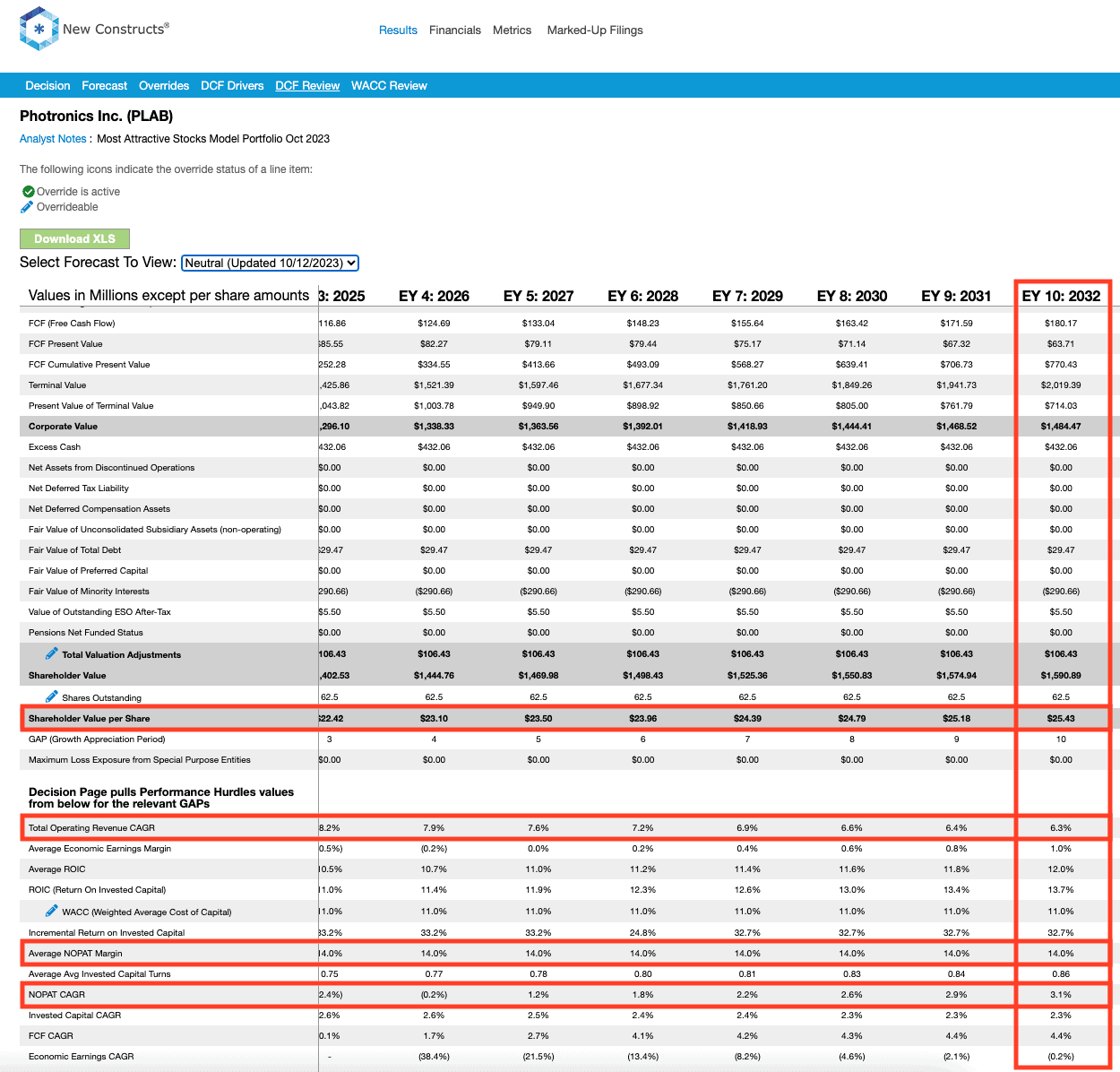Open the Financials top menu
The image size is (1120, 1072).
point(455,30)
